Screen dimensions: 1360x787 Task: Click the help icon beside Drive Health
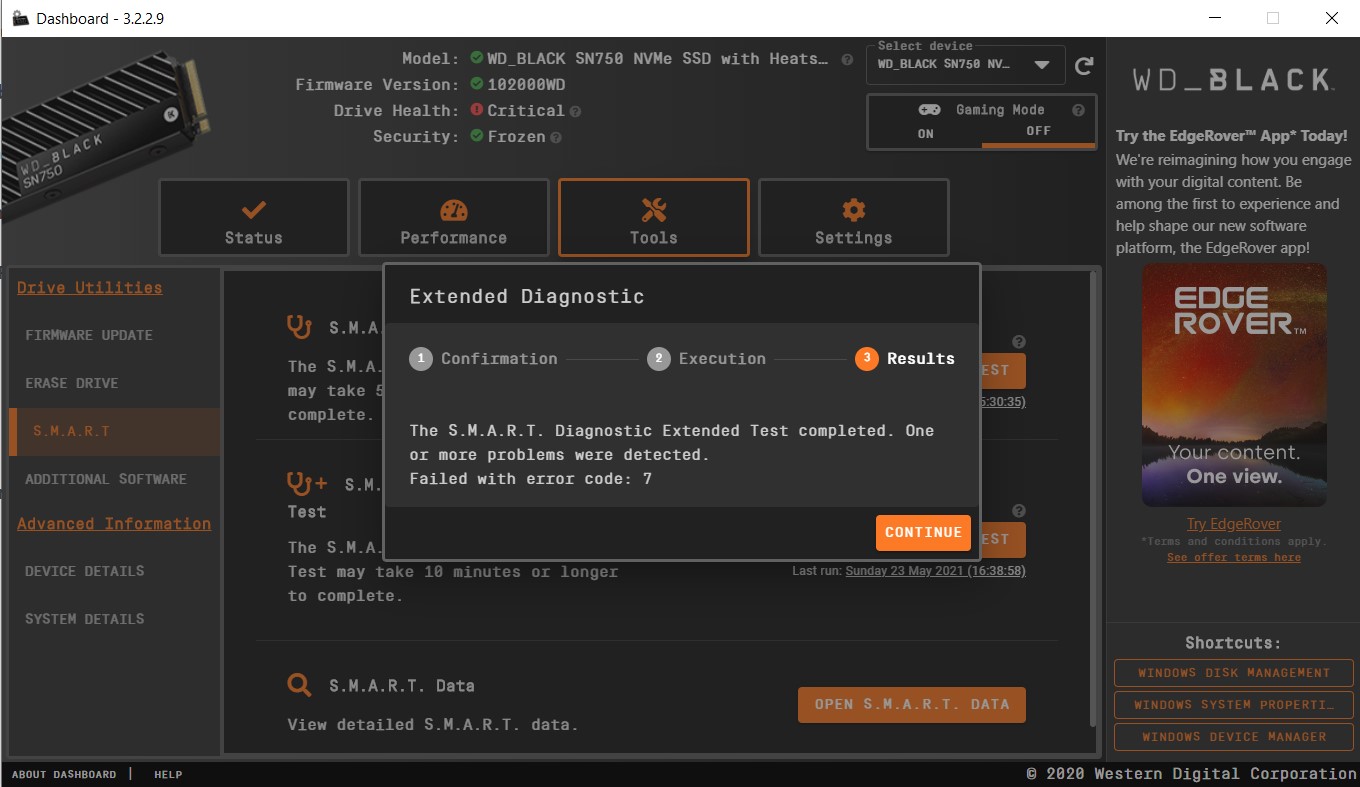pos(575,111)
